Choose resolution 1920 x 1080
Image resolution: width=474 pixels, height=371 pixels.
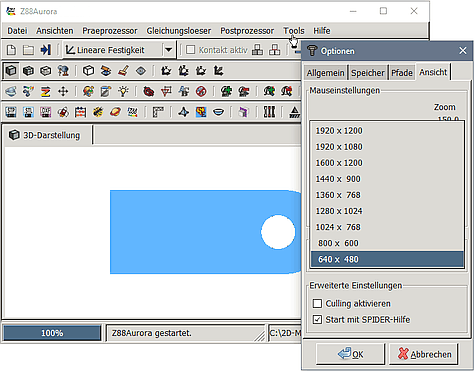click(x=387, y=147)
